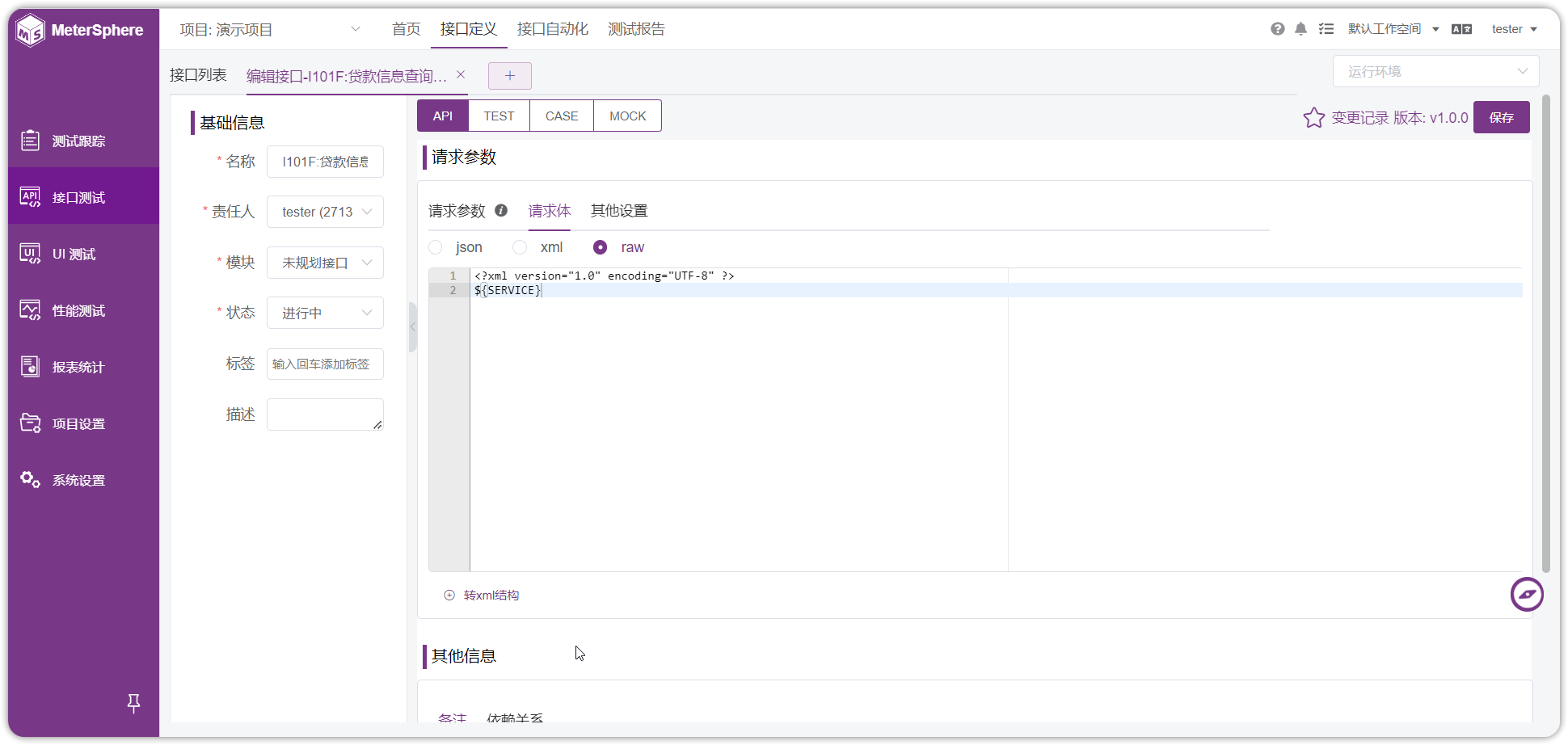Open the notifications bell icon
1568x745 pixels.
click(x=1300, y=29)
